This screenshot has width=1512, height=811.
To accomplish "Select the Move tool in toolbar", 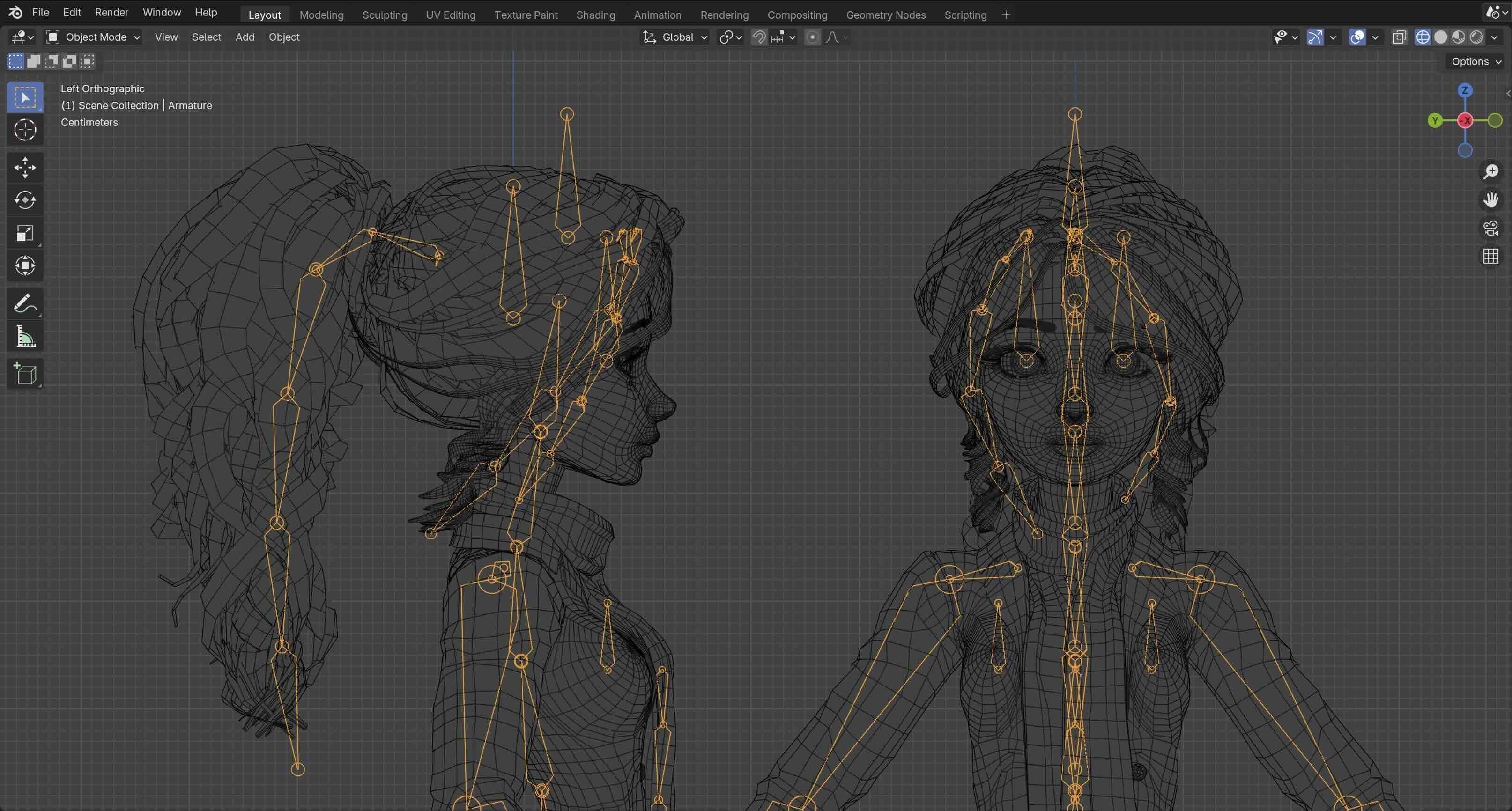I will pyautogui.click(x=25, y=168).
